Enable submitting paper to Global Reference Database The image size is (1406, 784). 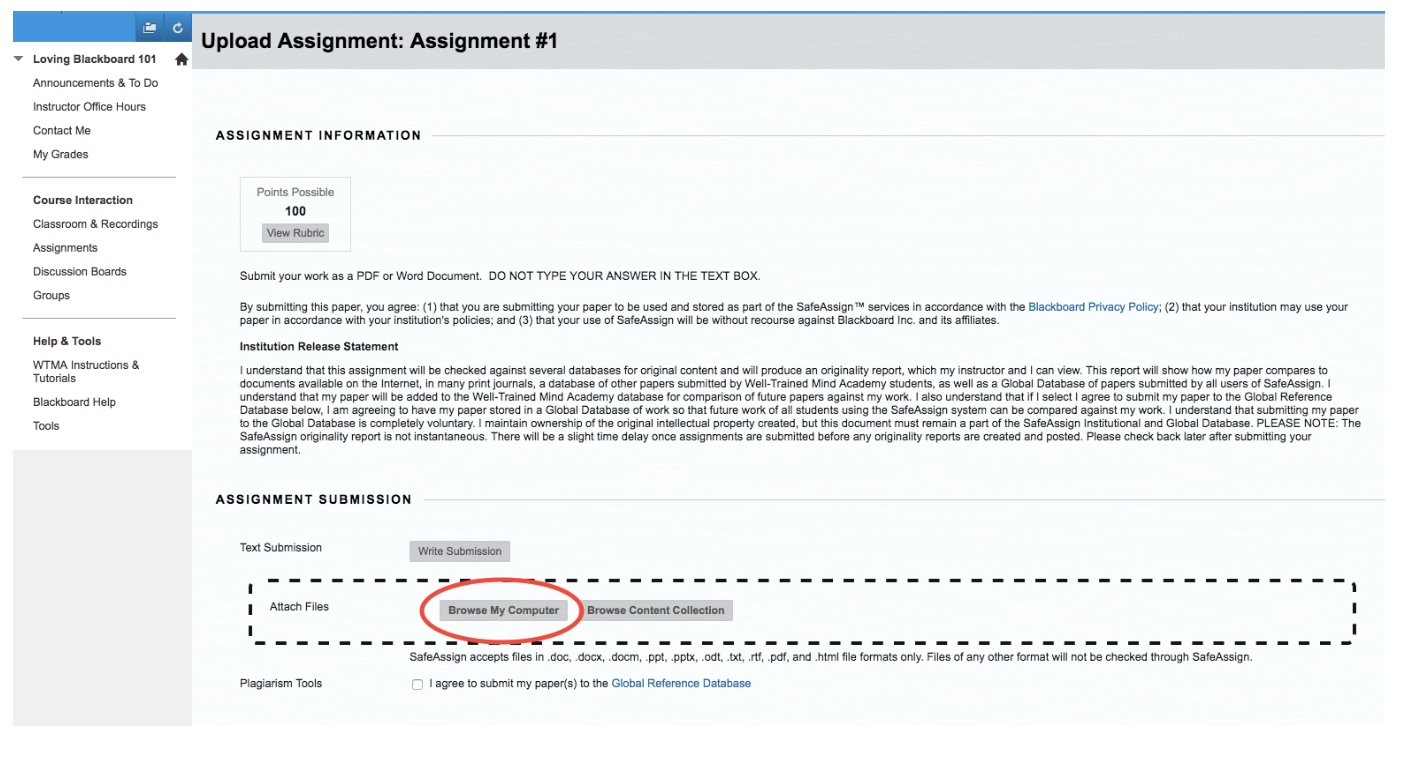coord(417,684)
